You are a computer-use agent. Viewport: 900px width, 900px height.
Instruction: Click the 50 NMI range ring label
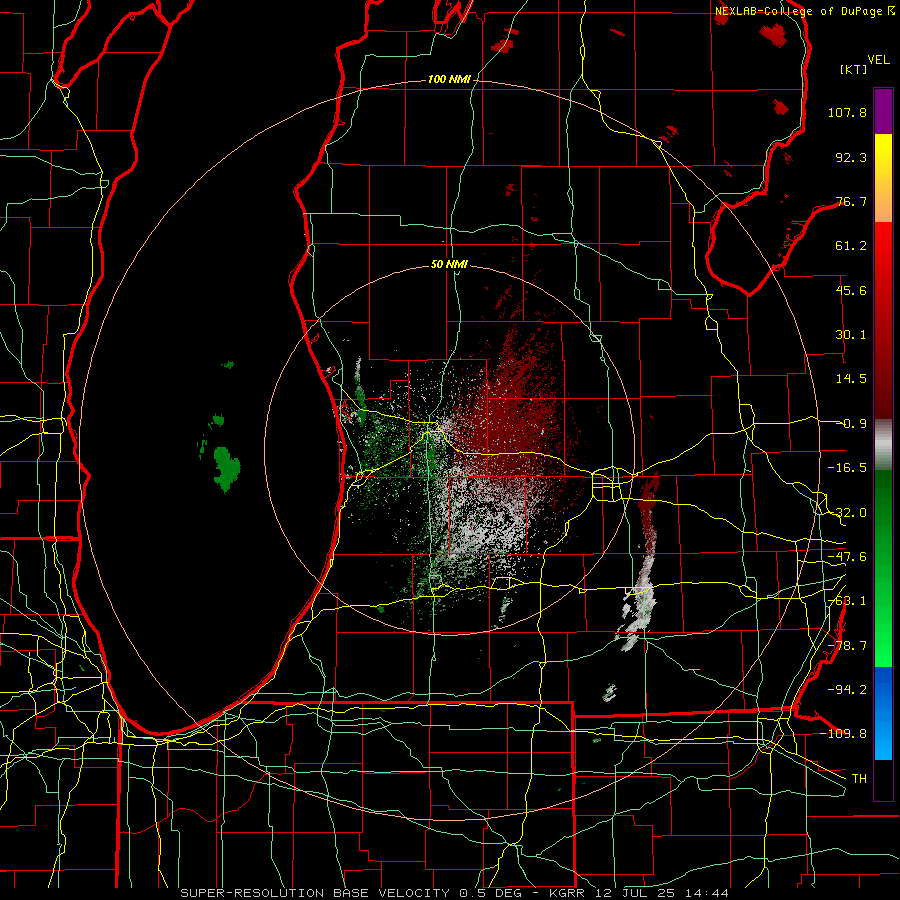click(449, 265)
